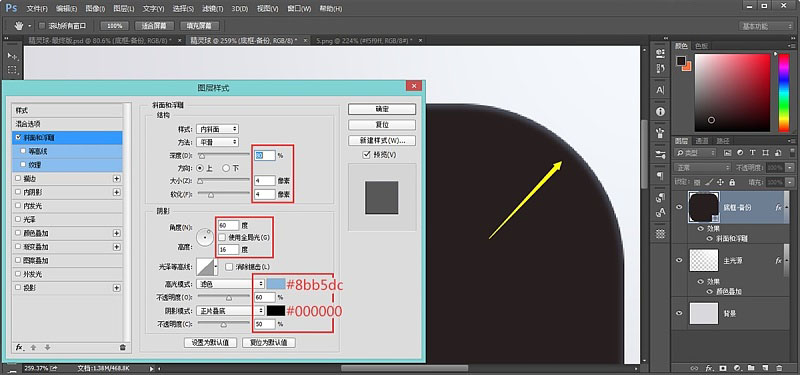Image resolution: width=800 pixels, height=375 pixels.
Task: Click plus button beside 描边 style
Action: 117,179
